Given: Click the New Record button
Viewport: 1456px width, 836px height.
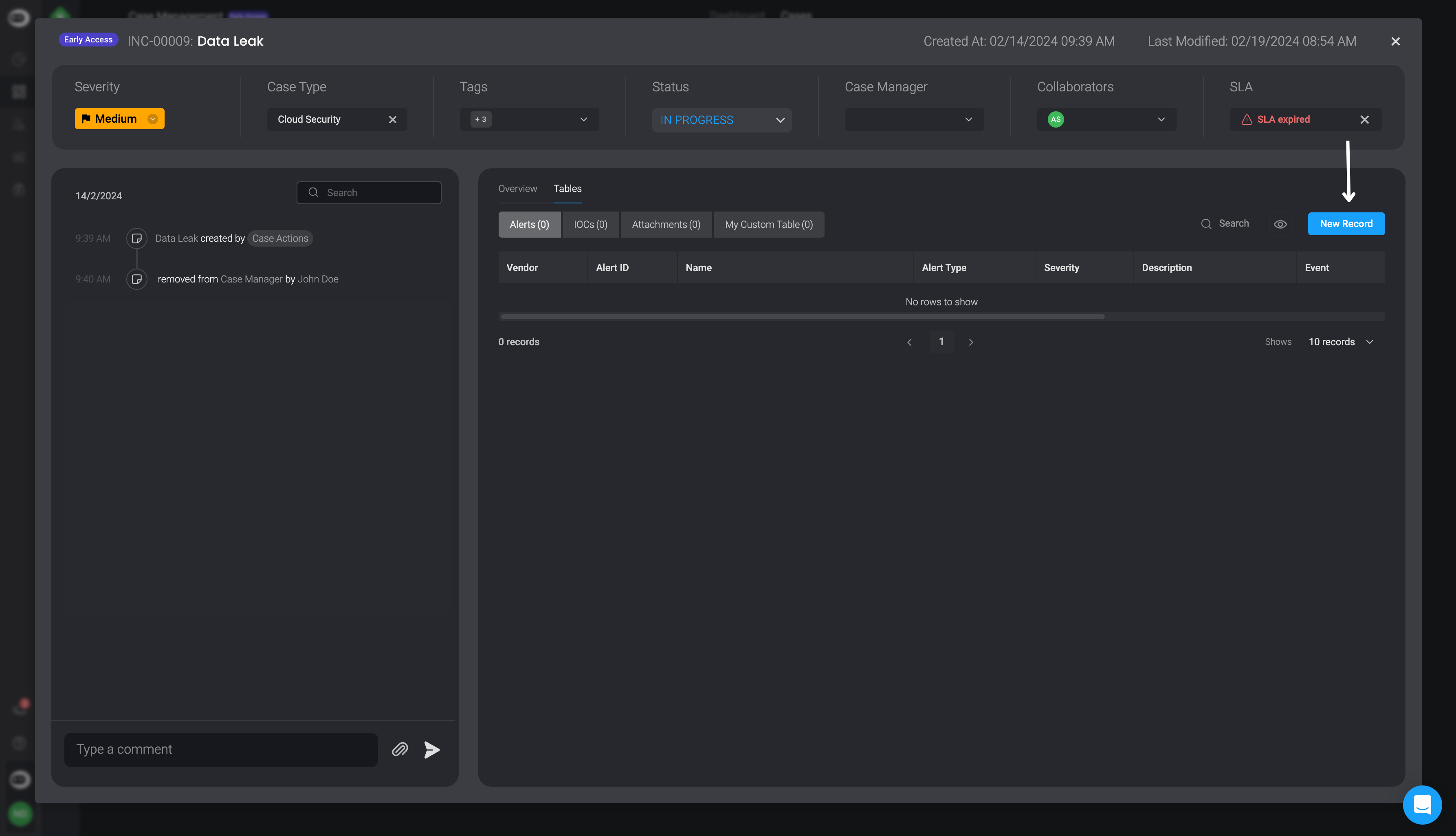Looking at the screenshot, I should point(1346,224).
